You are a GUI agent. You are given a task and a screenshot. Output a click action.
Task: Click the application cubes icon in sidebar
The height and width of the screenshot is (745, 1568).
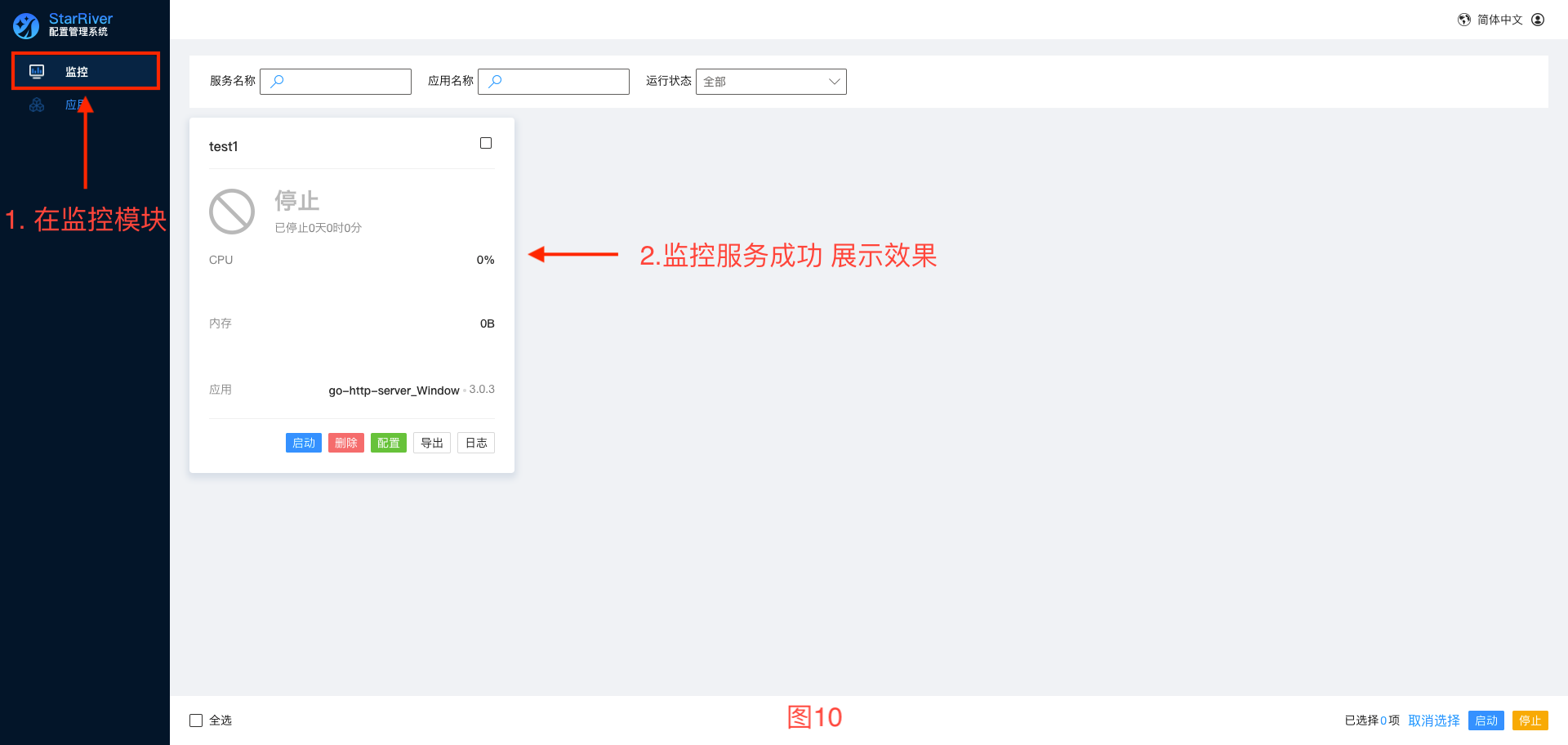pos(37,105)
